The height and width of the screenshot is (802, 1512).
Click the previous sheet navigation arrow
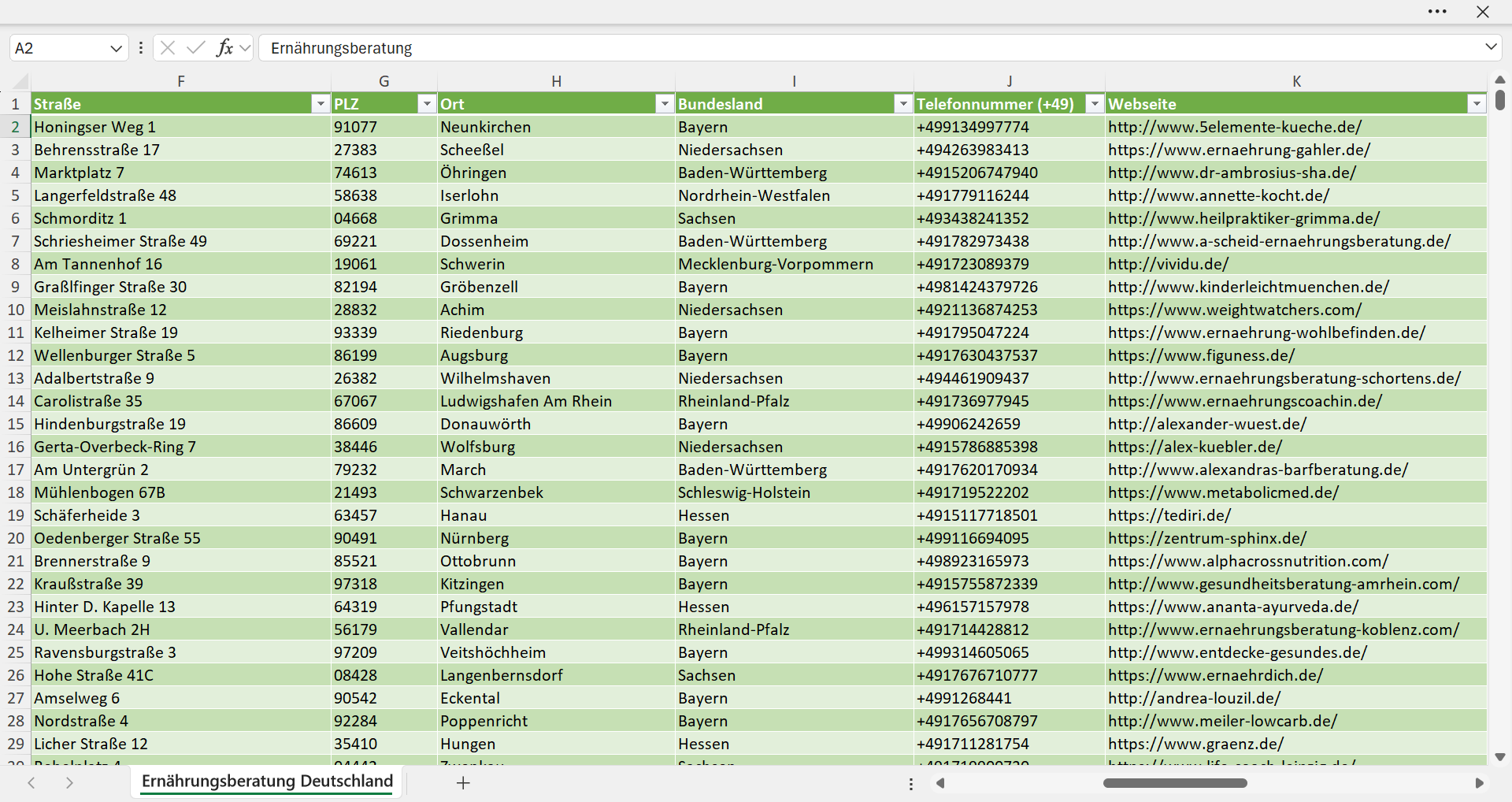pos(31,783)
